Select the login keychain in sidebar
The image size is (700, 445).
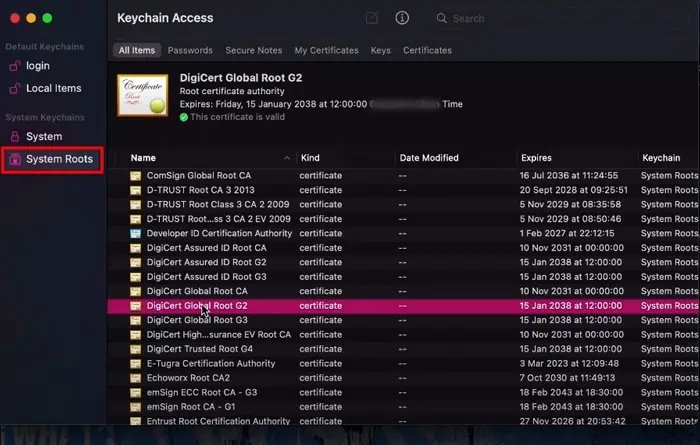coord(38,66)
